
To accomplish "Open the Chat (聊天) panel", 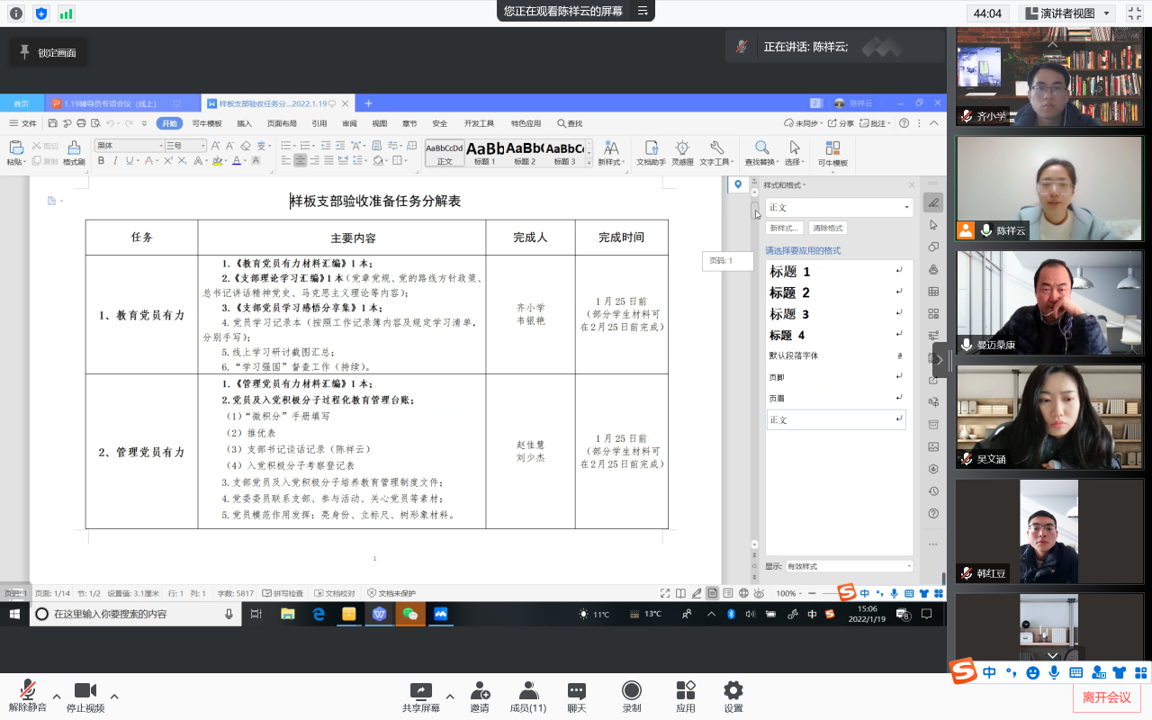I will pos(576,696).
